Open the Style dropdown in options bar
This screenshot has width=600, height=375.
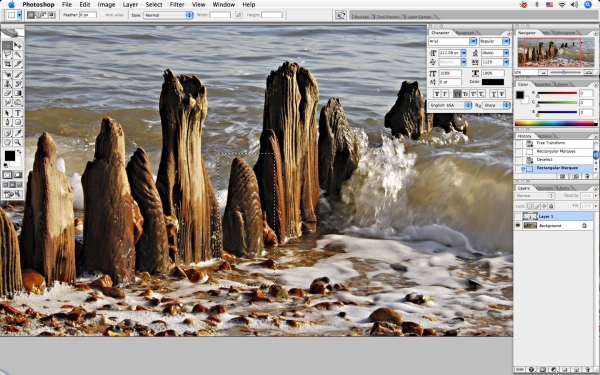(168, 15)
